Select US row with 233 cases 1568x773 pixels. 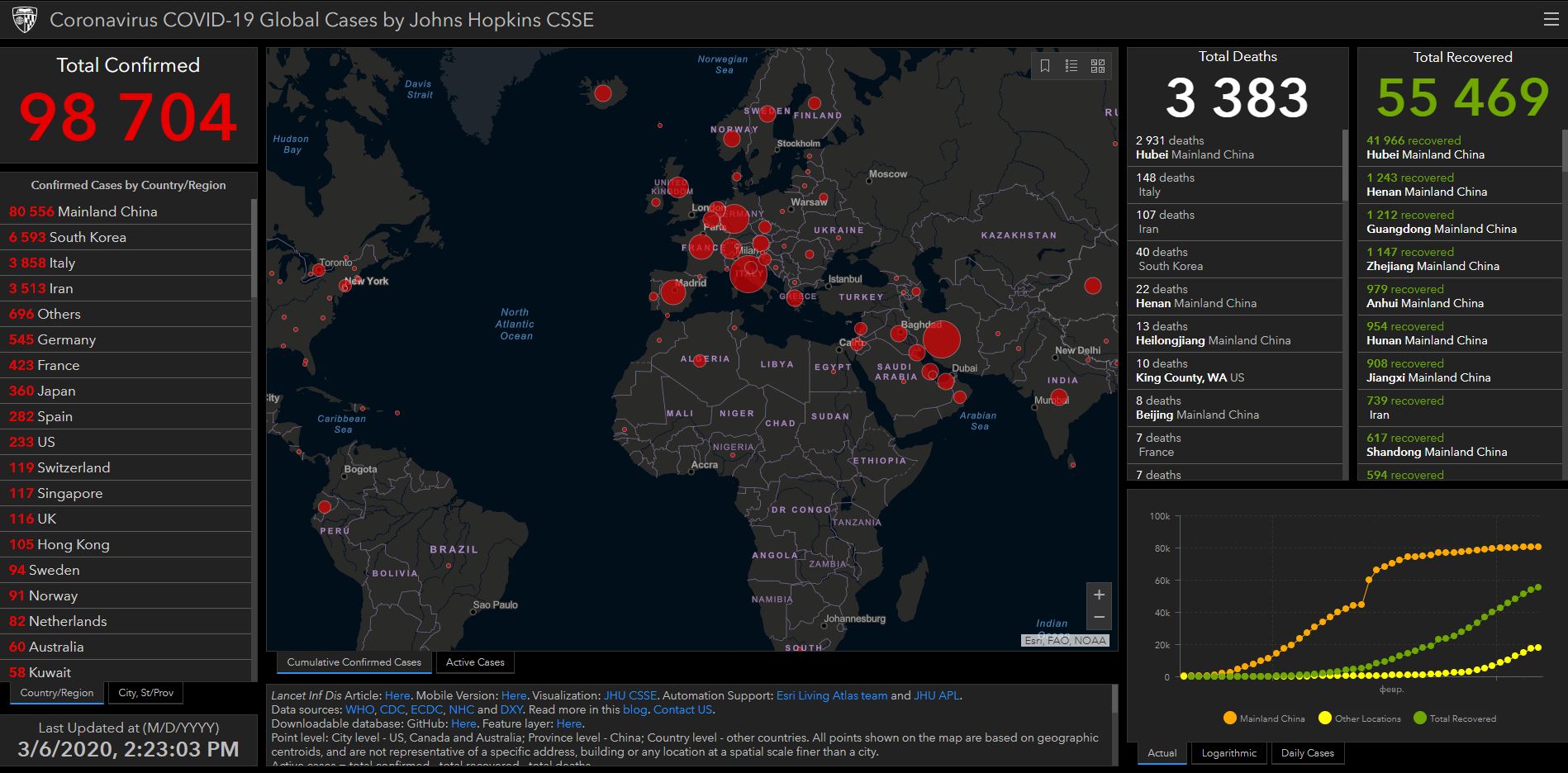coord(126,442)
